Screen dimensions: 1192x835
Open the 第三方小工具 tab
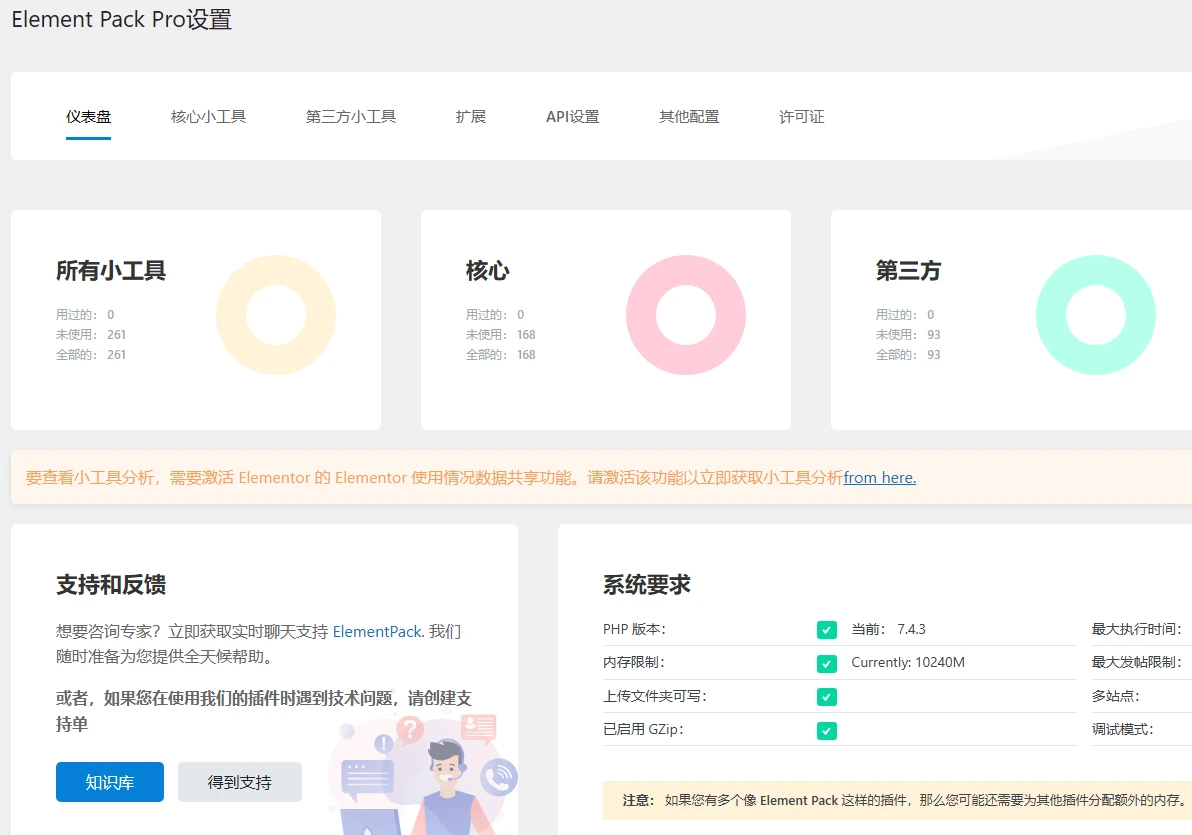(350, 116)
